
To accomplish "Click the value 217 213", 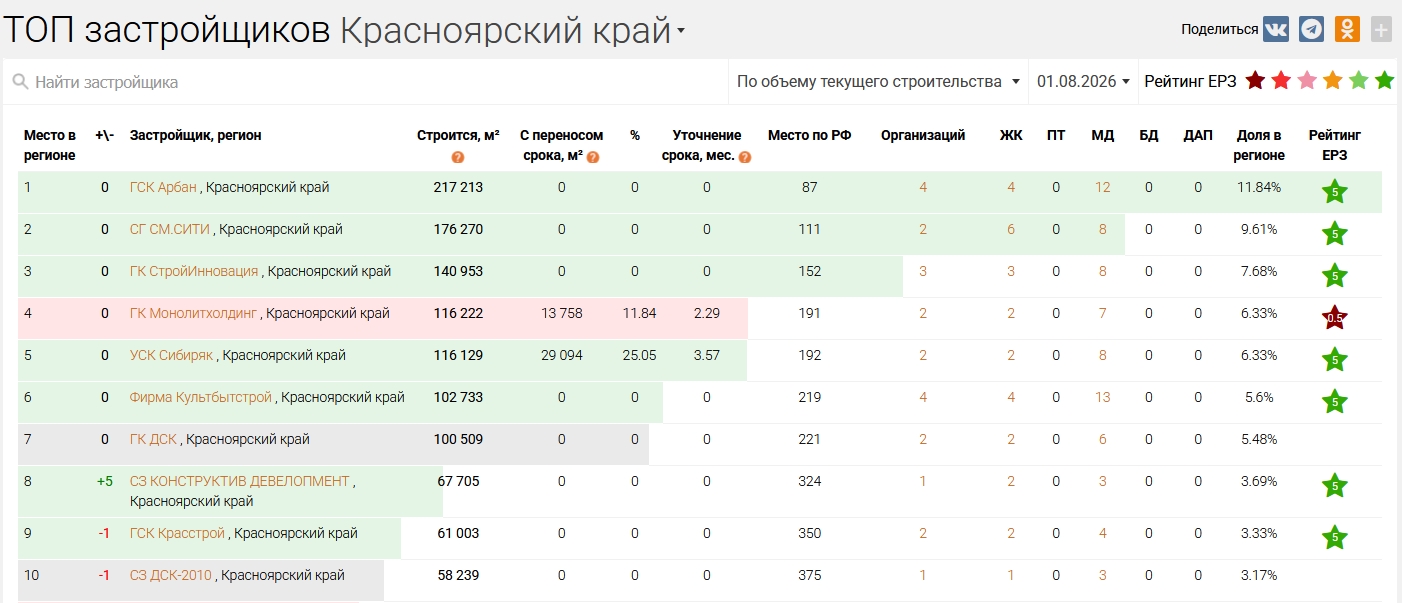I will pos(458,187).
